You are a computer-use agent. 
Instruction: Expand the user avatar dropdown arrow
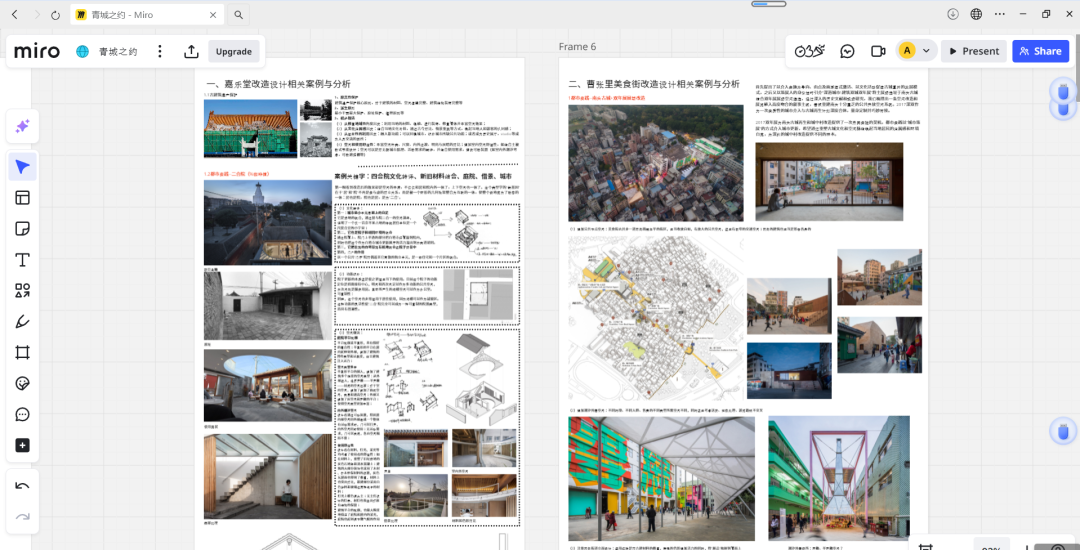tap(926, 51)
